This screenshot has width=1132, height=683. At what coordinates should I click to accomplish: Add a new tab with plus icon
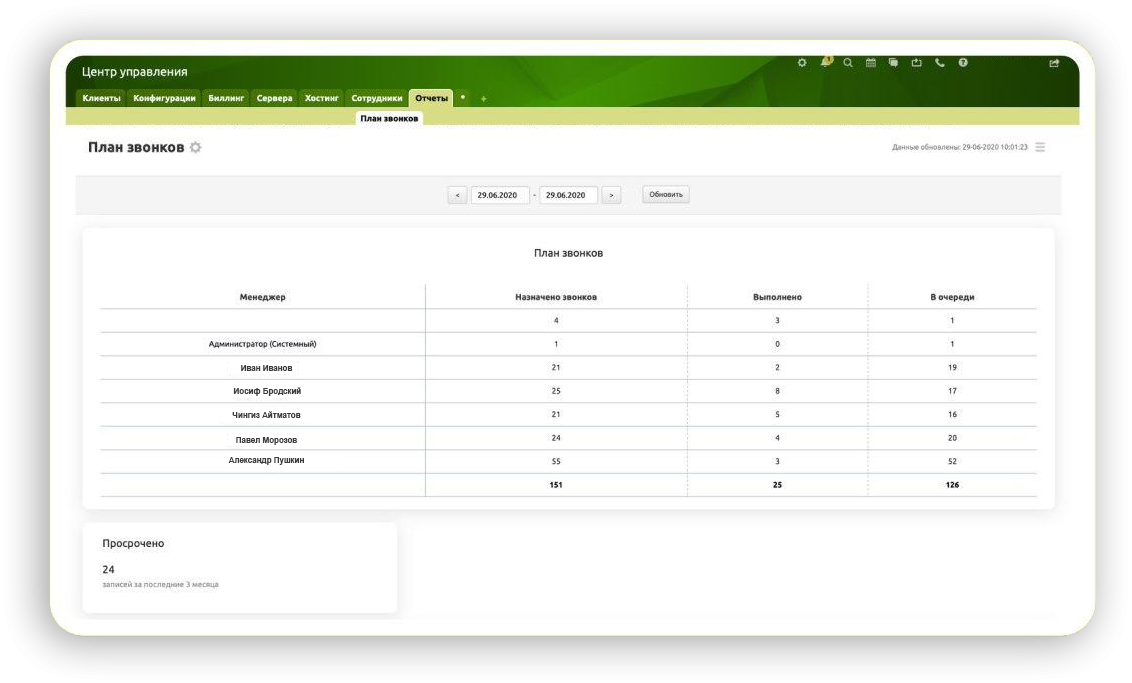point(484,99)
